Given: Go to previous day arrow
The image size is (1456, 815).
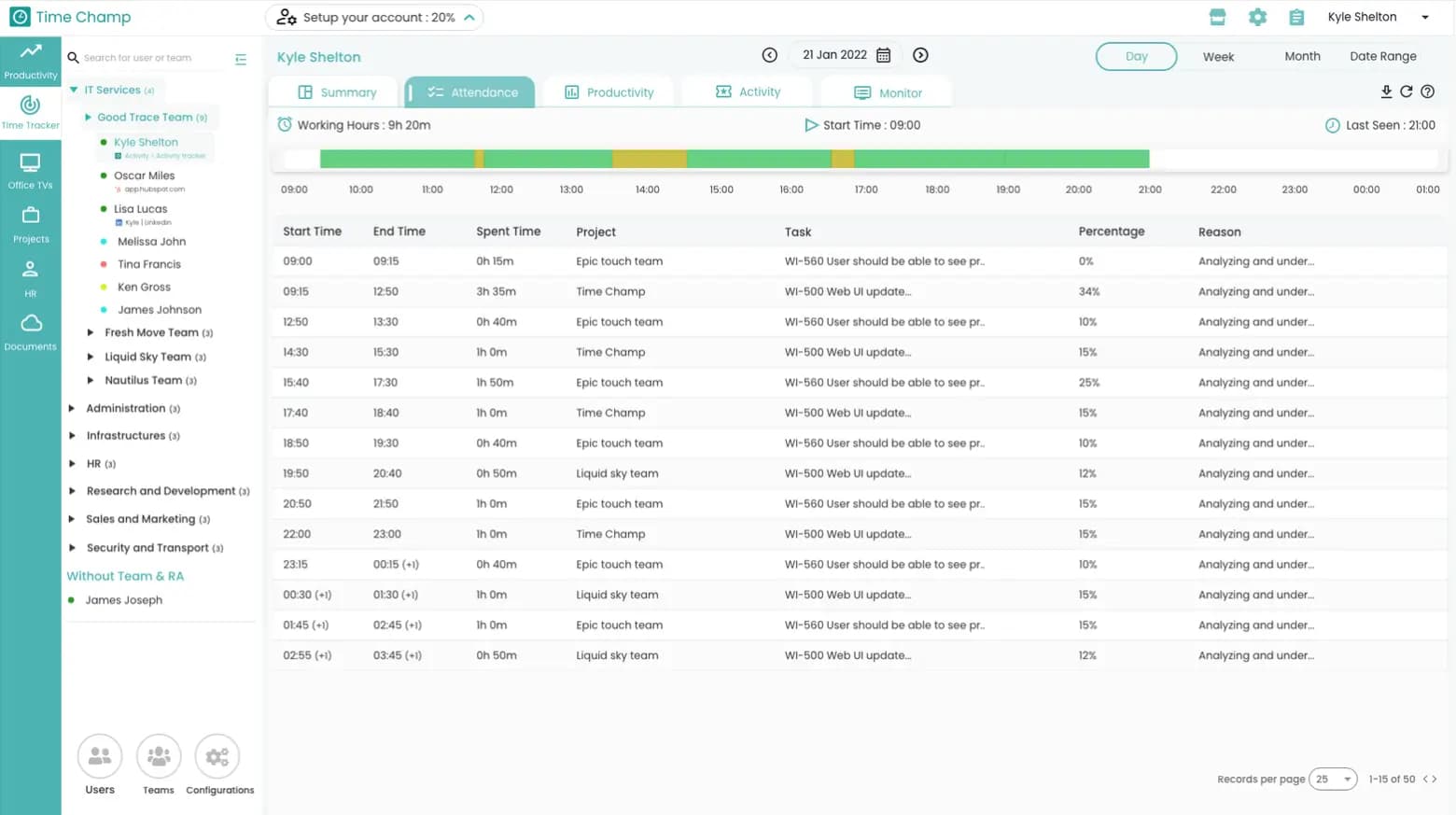Looking at the screenshot, I should (x=769, y=55).
